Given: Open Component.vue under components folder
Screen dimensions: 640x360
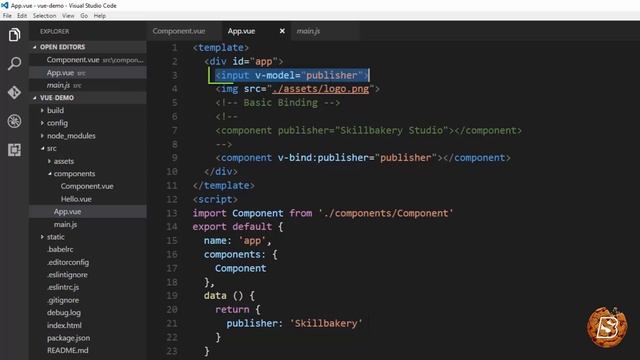Looking at the screenshot, I should click(87, 186).
